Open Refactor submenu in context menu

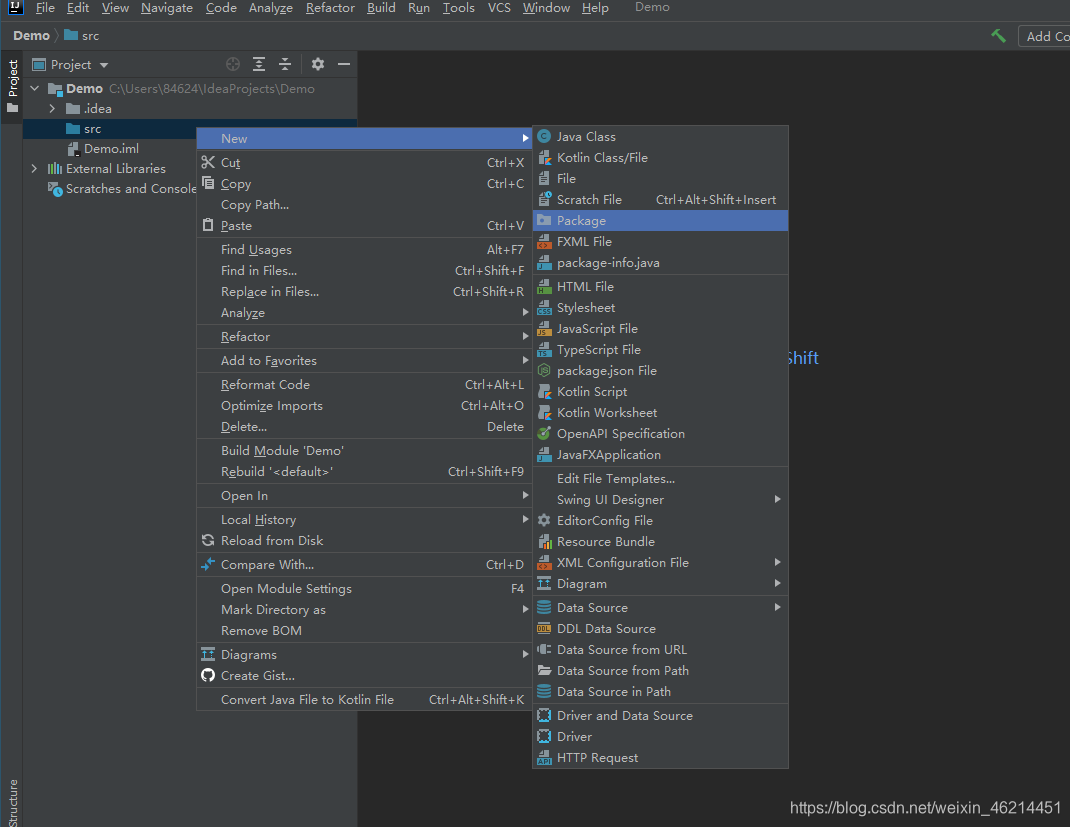click(364, 336)
